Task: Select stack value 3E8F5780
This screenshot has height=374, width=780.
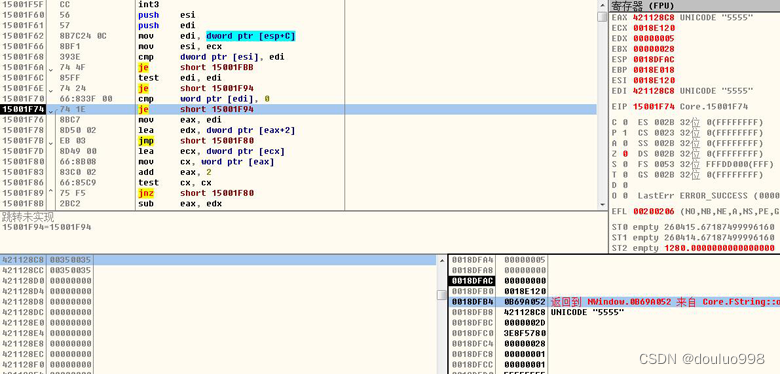Action: click(525, 333)
